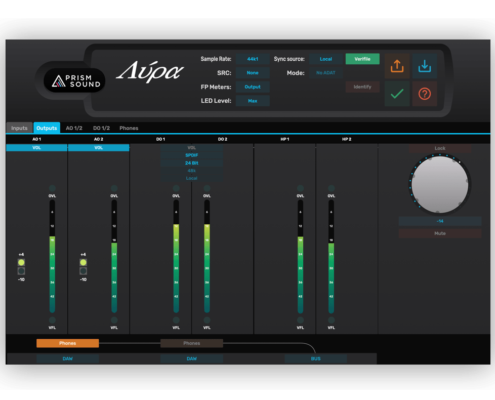Click the Prism Sound logo
The width and height of the screenshot is (495, 400).
74,80
